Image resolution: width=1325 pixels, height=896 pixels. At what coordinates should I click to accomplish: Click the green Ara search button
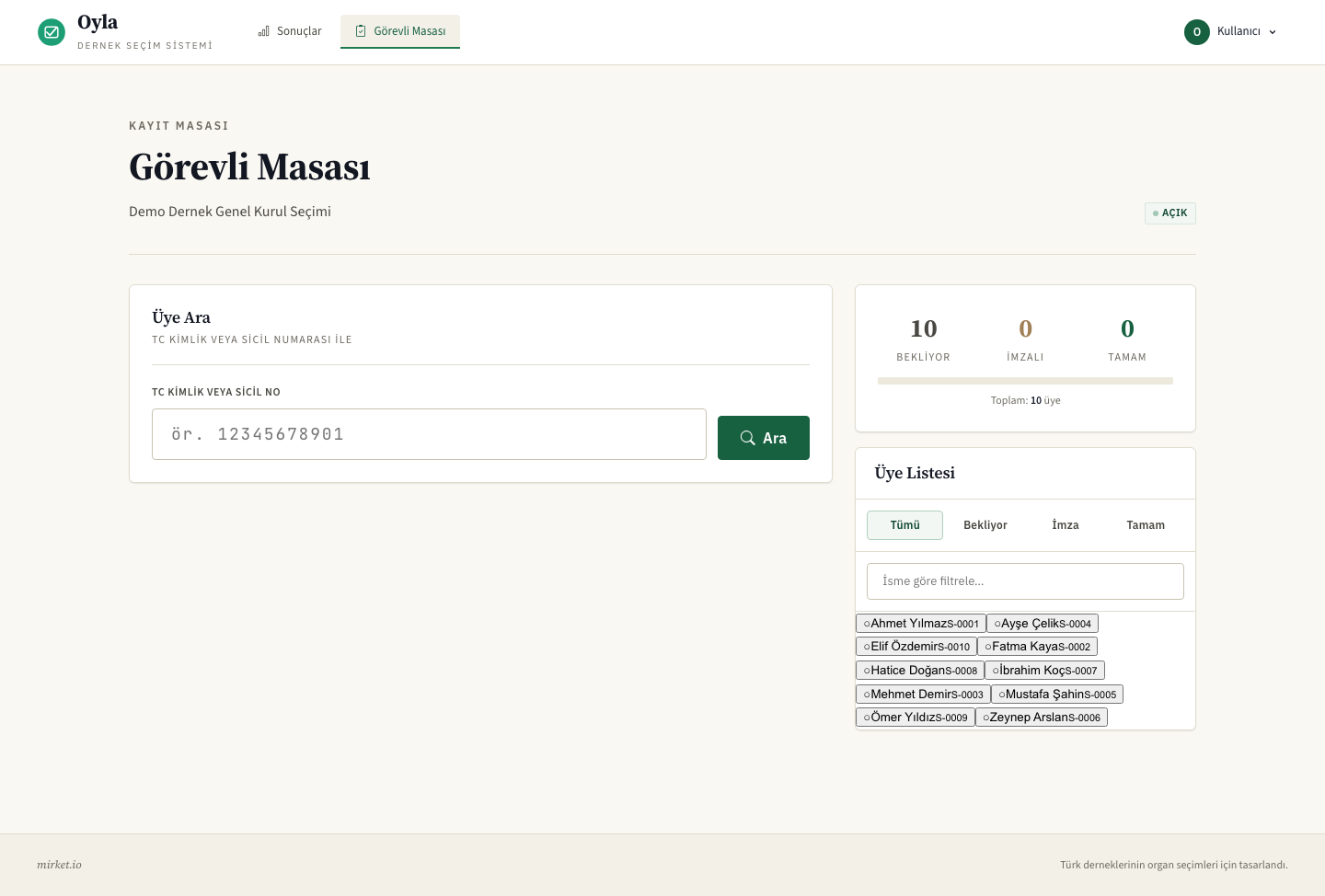coord(764,438)
